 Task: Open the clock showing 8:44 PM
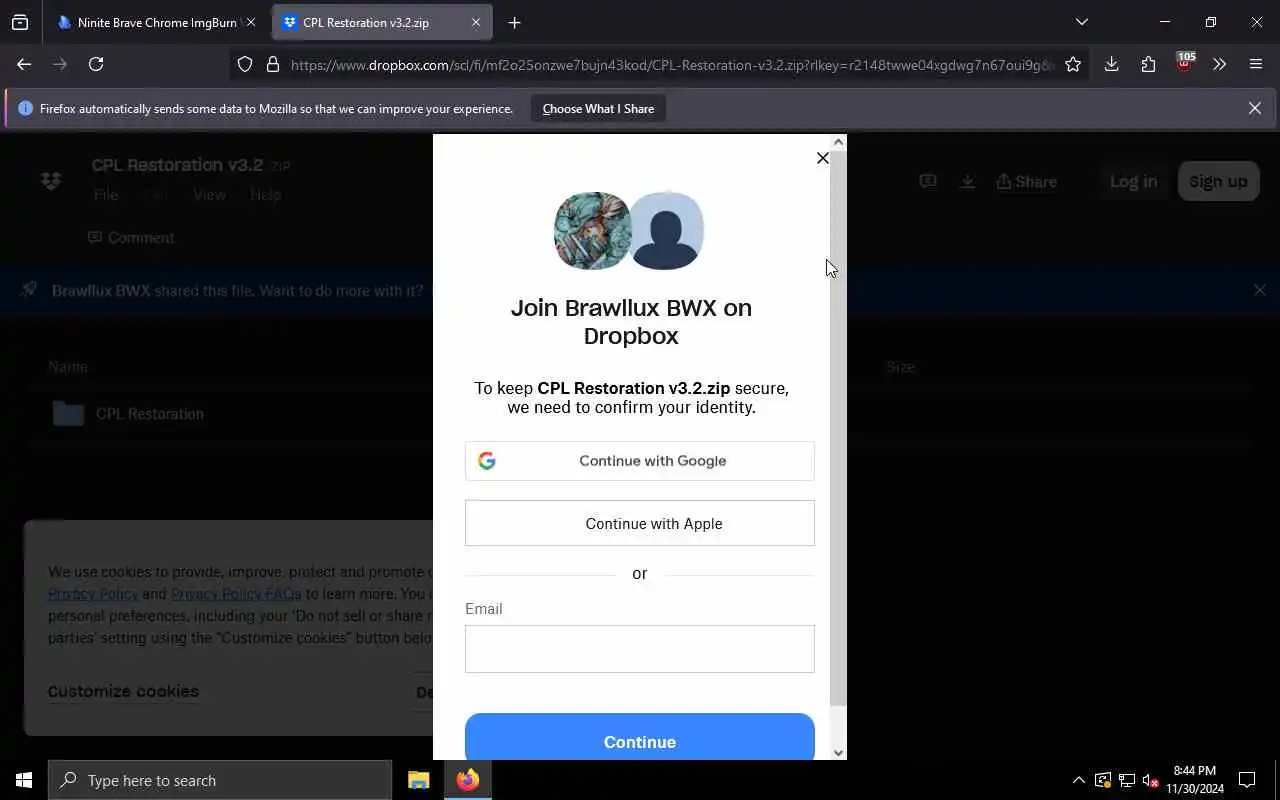point(1194,780)
